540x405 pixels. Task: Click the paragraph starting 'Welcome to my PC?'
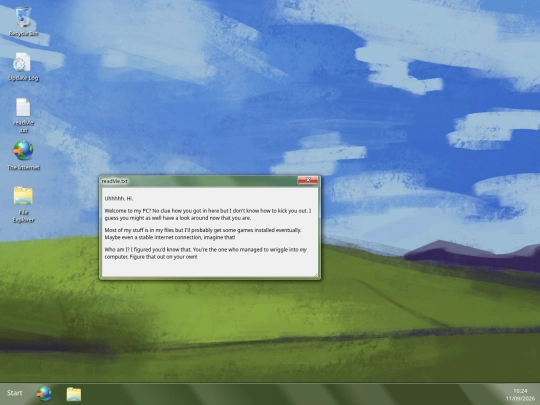click(208, 214)
